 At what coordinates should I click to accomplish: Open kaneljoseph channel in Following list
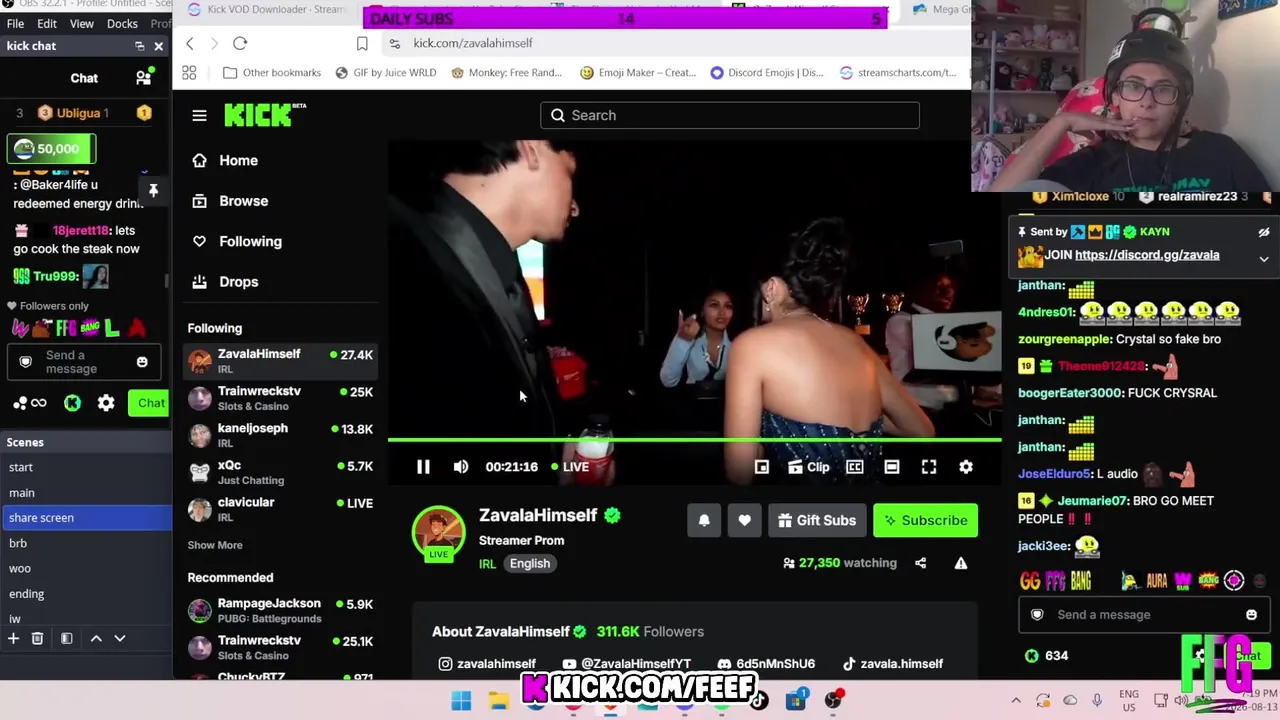coord(280,435)
